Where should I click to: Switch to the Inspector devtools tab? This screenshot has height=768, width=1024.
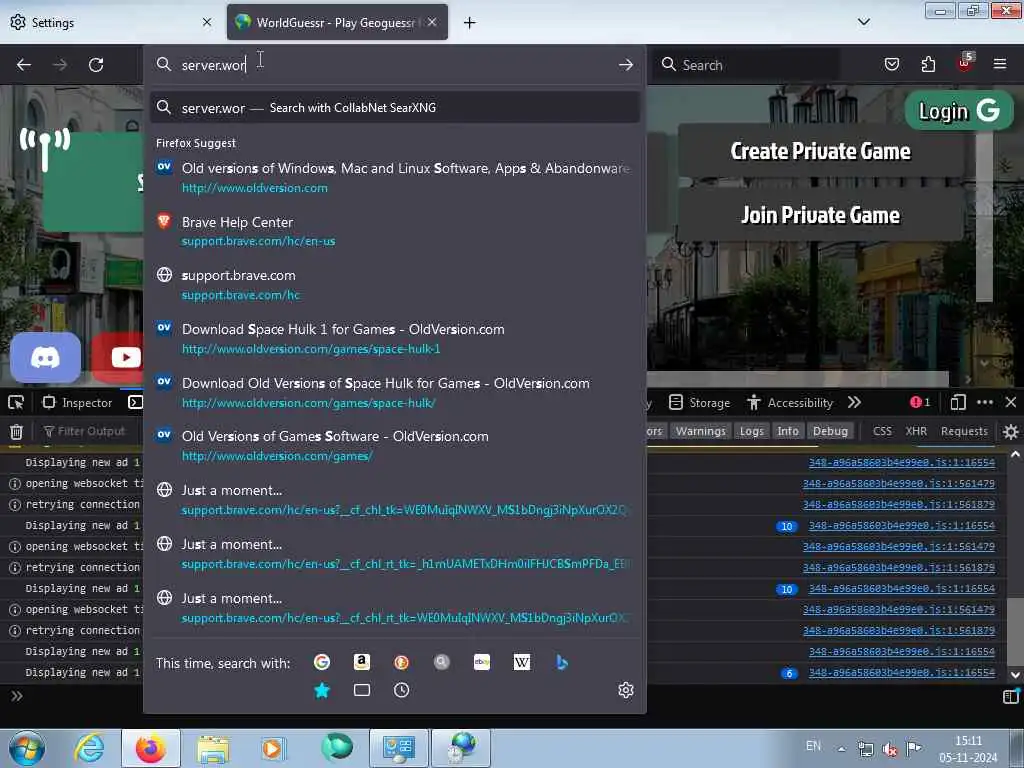click(78, 402)
